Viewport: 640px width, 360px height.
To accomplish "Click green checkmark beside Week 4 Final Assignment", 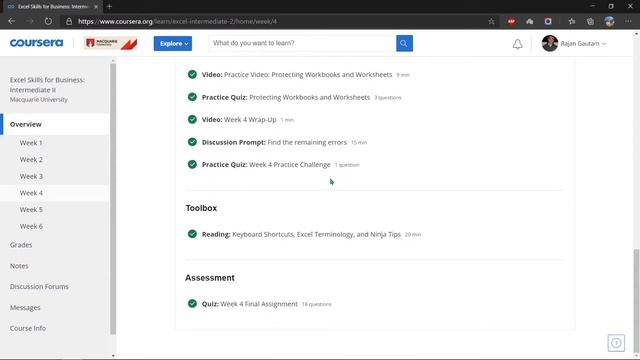I will (x=192, y=303).
